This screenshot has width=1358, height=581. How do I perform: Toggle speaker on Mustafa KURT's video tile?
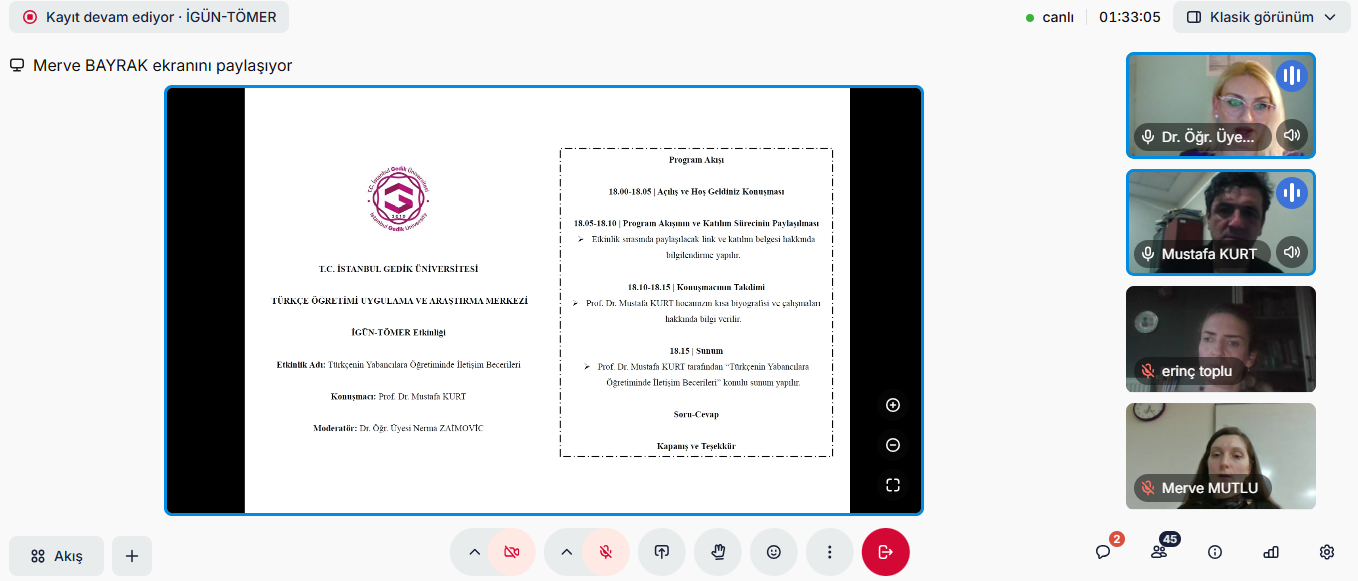[1292, 253]
